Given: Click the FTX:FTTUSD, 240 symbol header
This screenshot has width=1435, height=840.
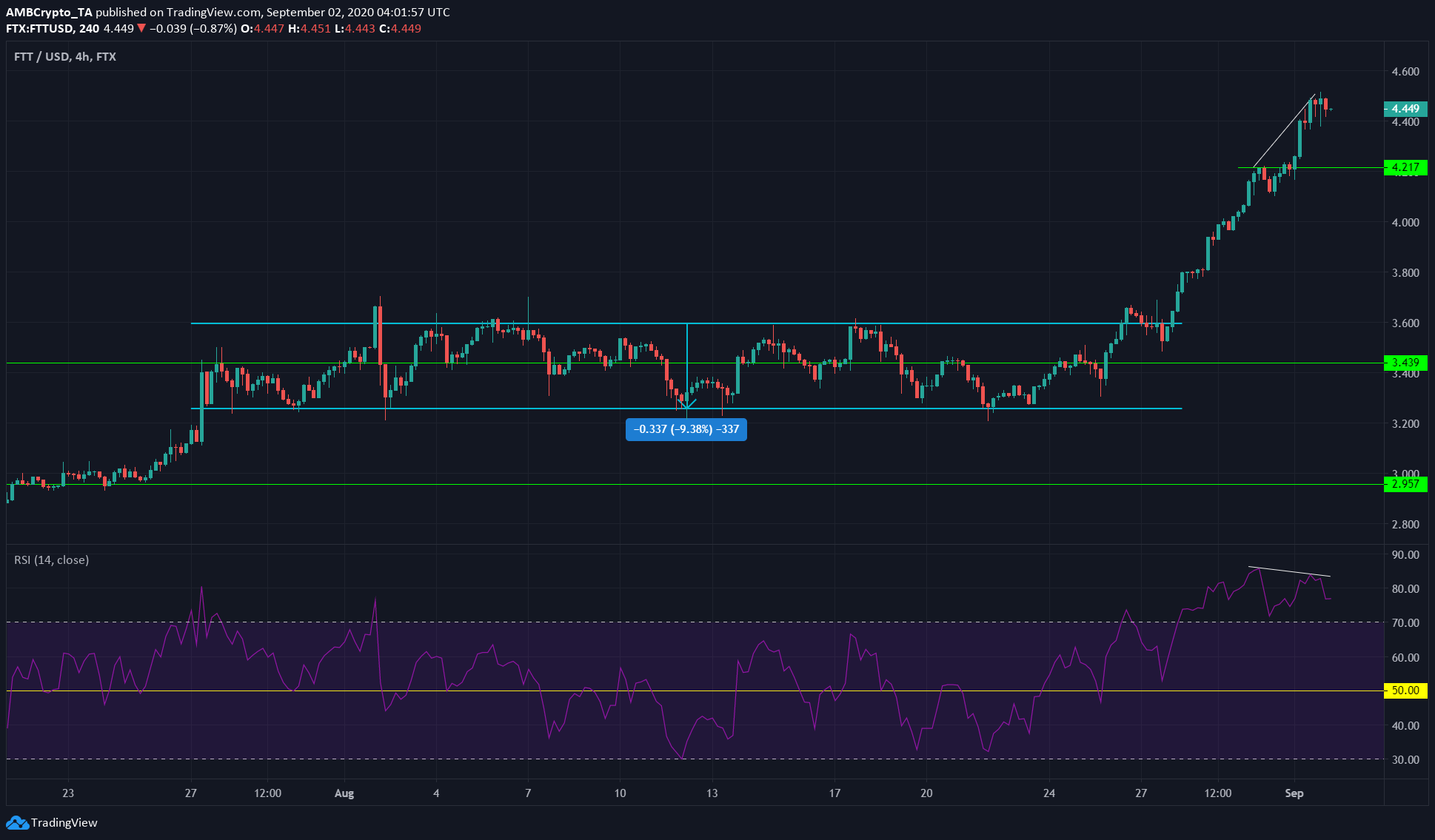Looking at the screenshot, I should [x=53, y=29].
